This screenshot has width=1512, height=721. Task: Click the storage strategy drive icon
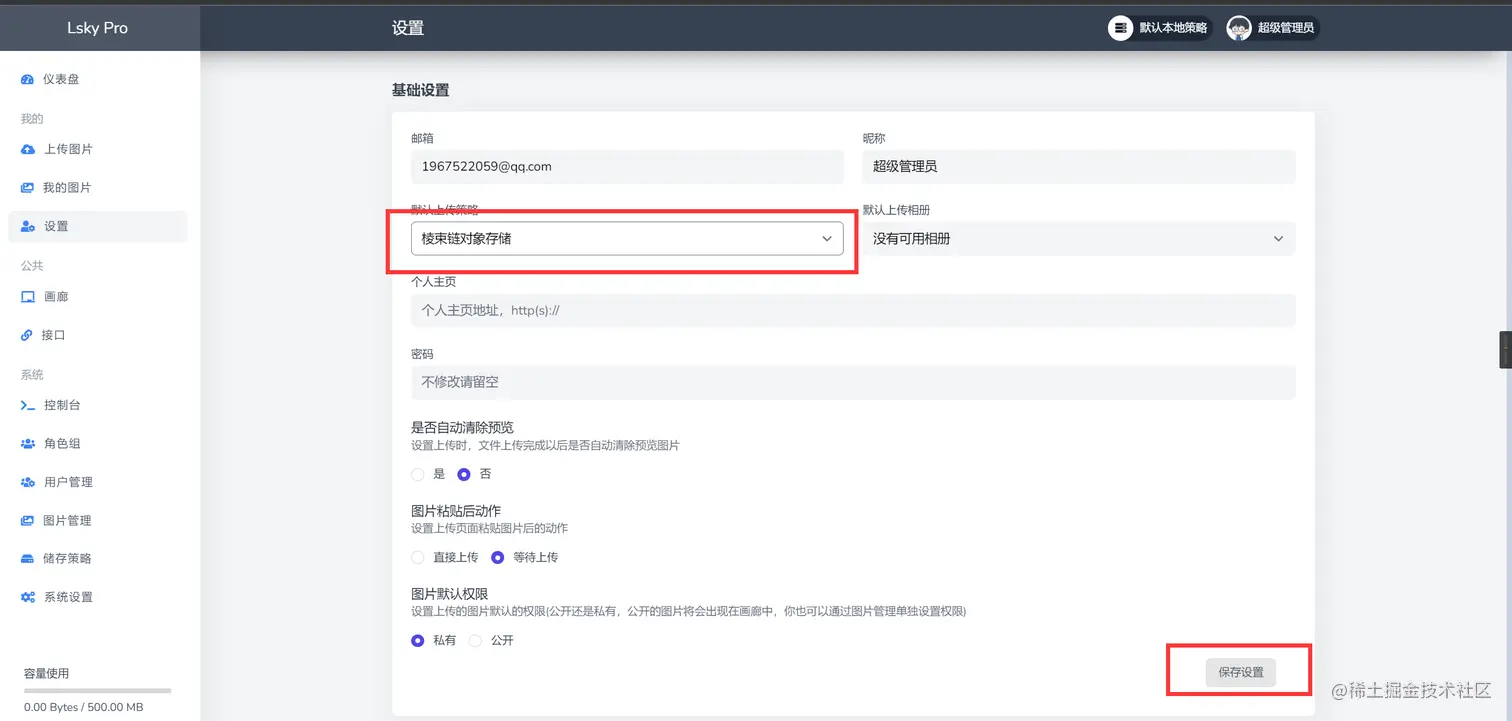(x=28, y=559)
